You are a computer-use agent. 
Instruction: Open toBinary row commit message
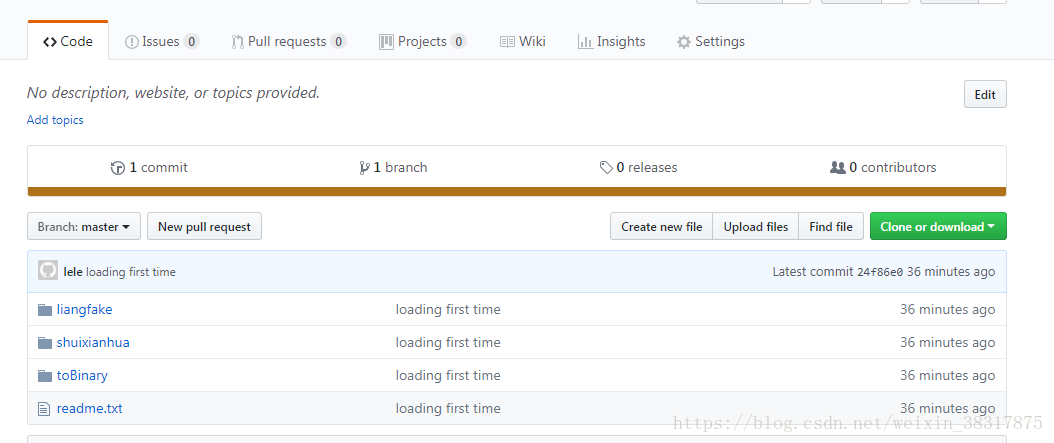coord(448,375)
